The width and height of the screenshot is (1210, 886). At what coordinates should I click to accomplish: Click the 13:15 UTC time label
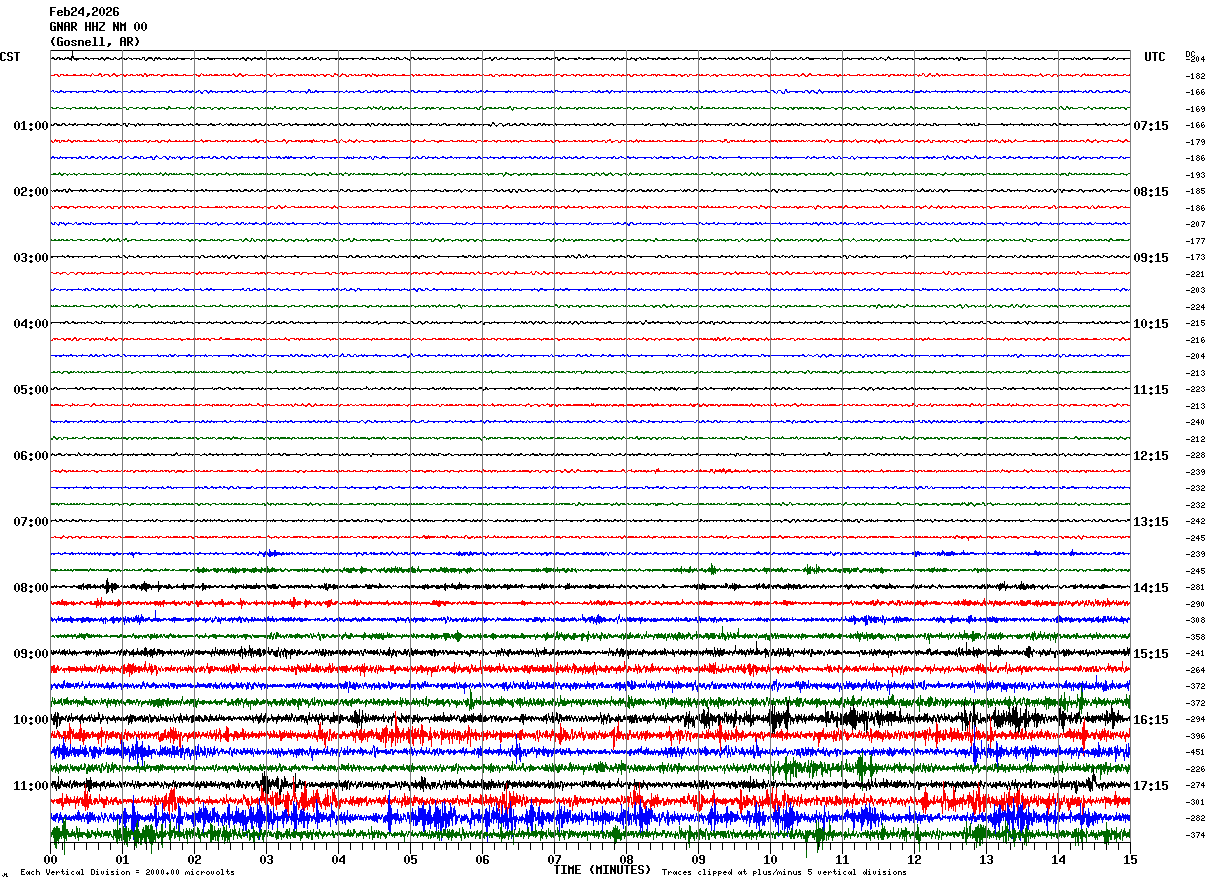[1151, 522]
